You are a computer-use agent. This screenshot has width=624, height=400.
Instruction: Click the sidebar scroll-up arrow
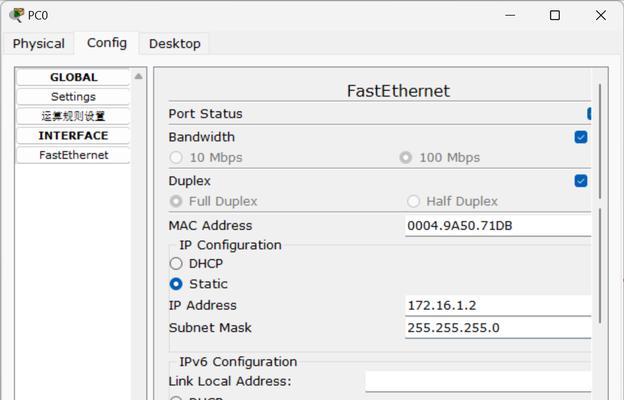[138, 76]
